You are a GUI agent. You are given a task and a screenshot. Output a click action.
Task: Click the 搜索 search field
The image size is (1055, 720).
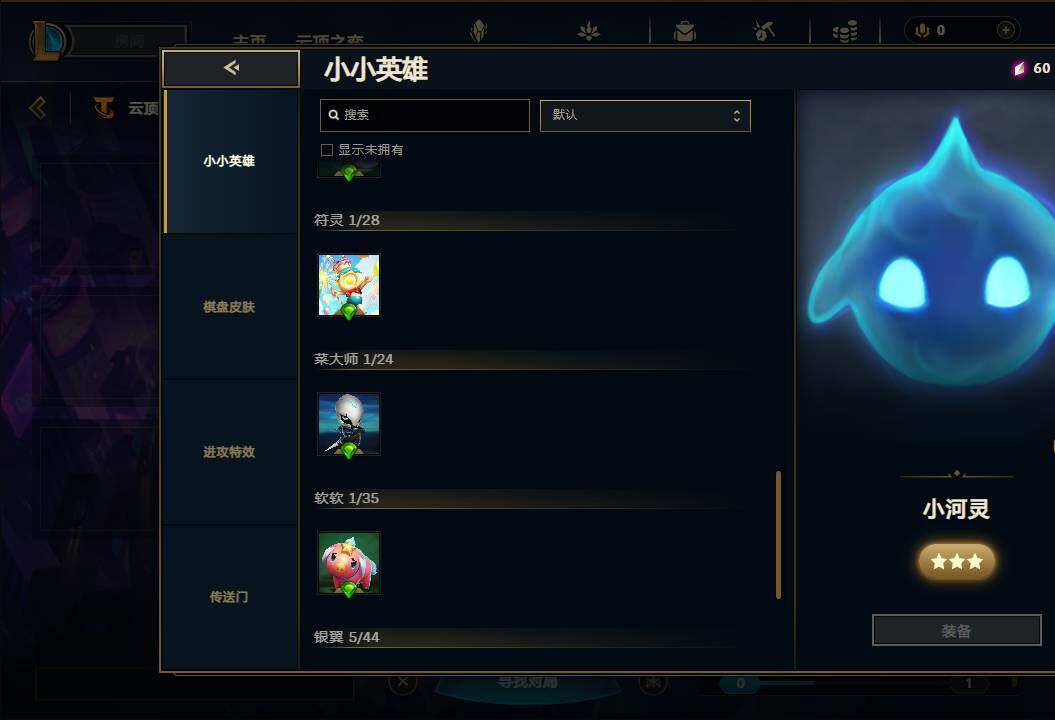[x=425, y=116]
